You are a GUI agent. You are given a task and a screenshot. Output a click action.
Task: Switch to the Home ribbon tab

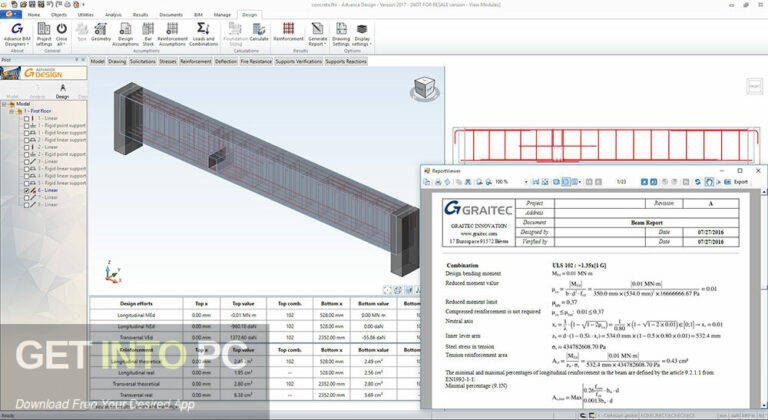point(34,15)
